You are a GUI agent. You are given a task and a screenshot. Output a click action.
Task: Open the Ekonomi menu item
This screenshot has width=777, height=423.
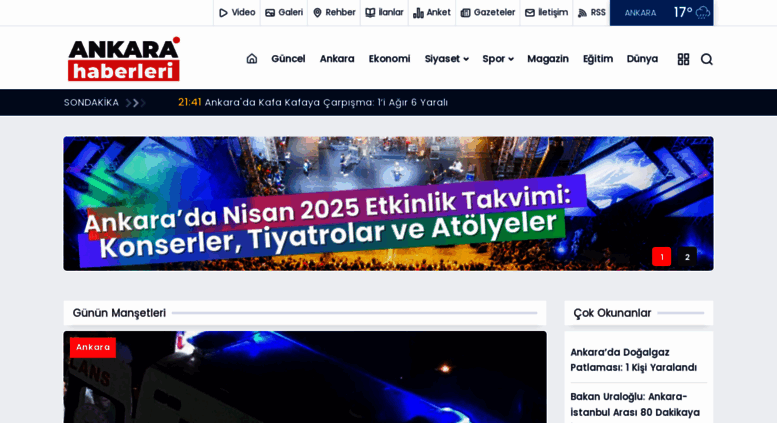(389, 59)
